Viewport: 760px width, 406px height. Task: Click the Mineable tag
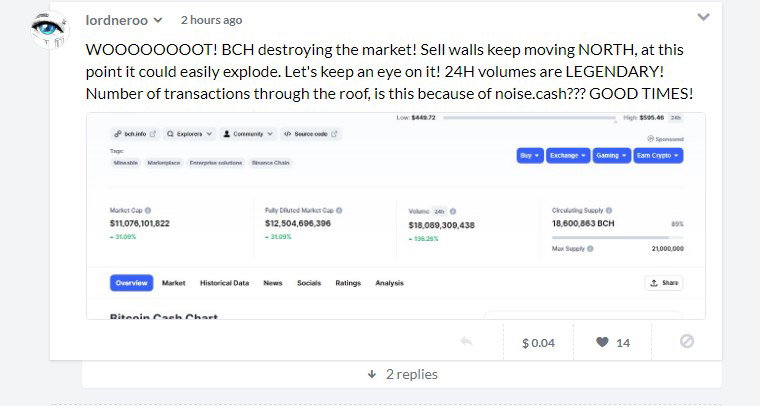[x=126, y=163]
